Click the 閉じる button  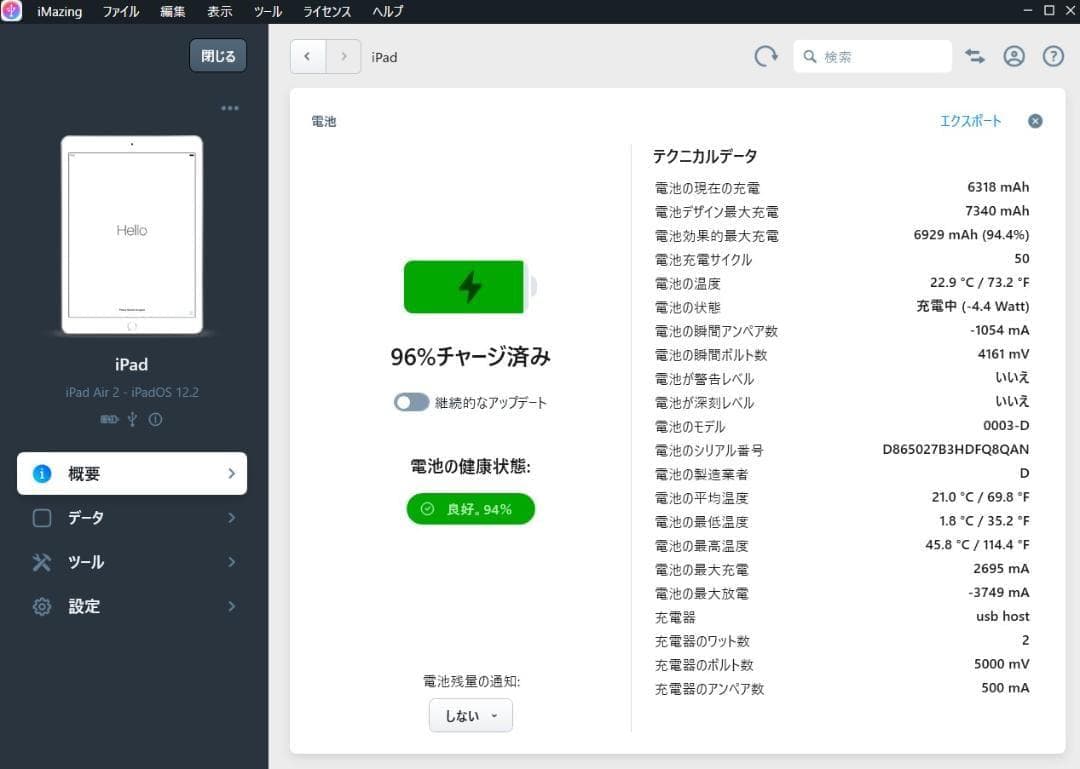pos(218,56)
